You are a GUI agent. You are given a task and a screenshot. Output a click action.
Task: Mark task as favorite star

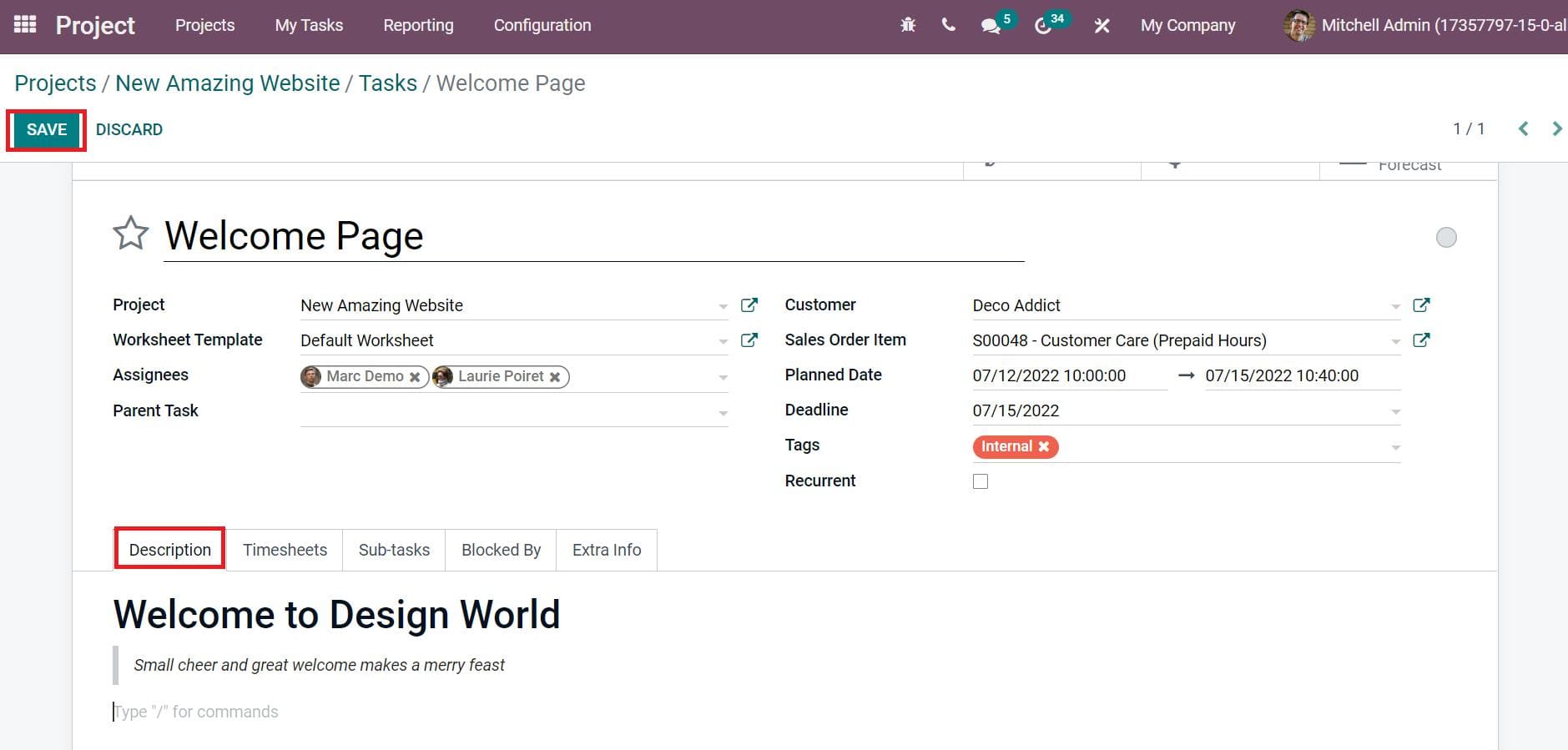(x=131, y=234)
